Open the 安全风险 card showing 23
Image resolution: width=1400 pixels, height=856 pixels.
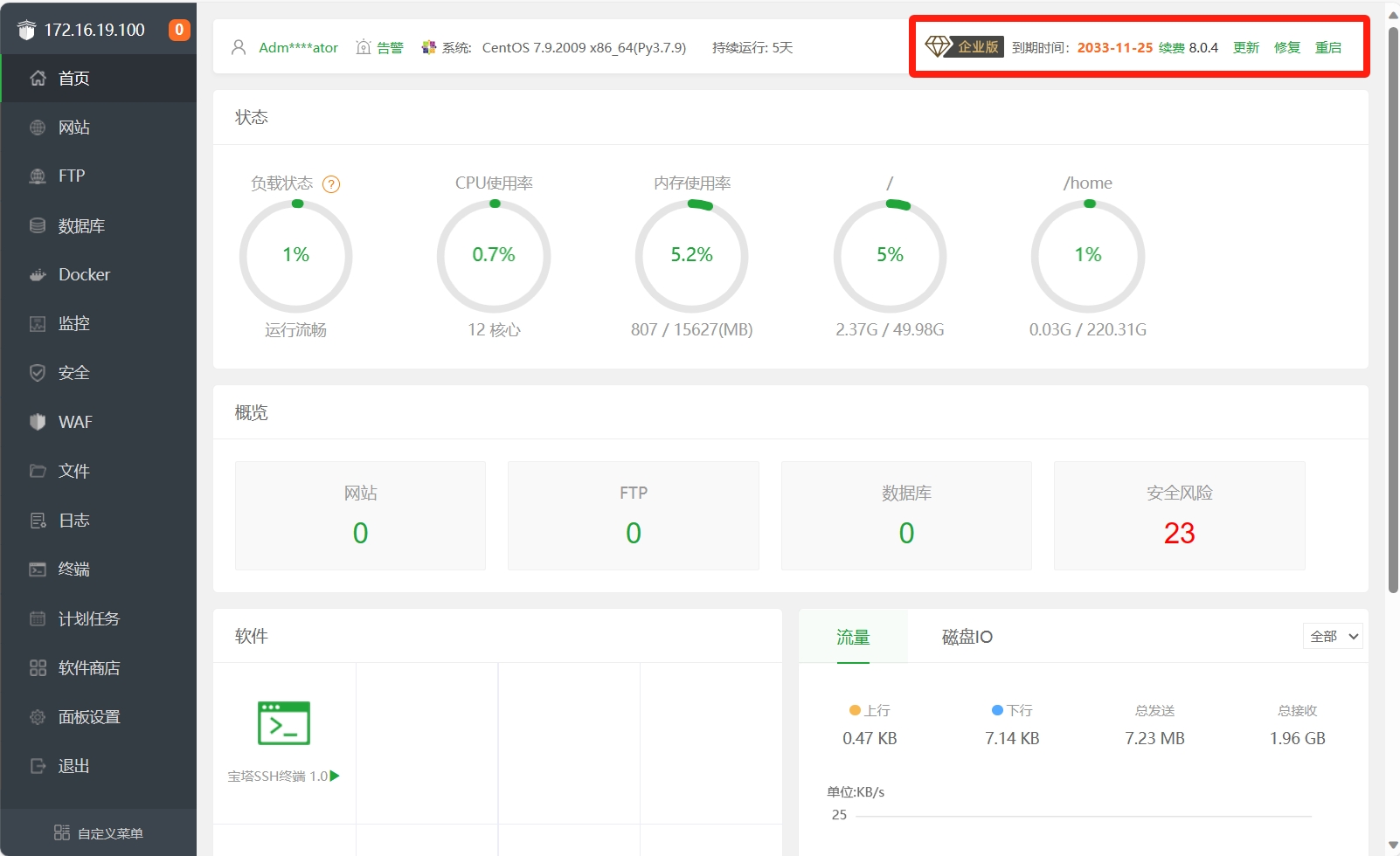(x=1179, y=516)
